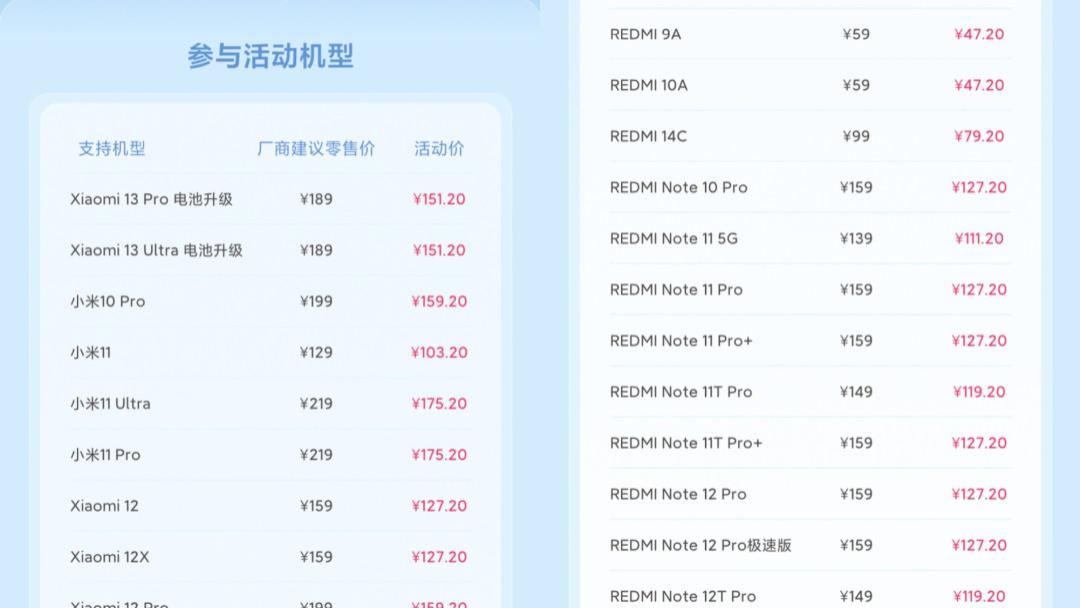Click the ¥189 price of Xiaomi 13 Pro
This screenshot has width=1080, height=608.
point(316,199)
